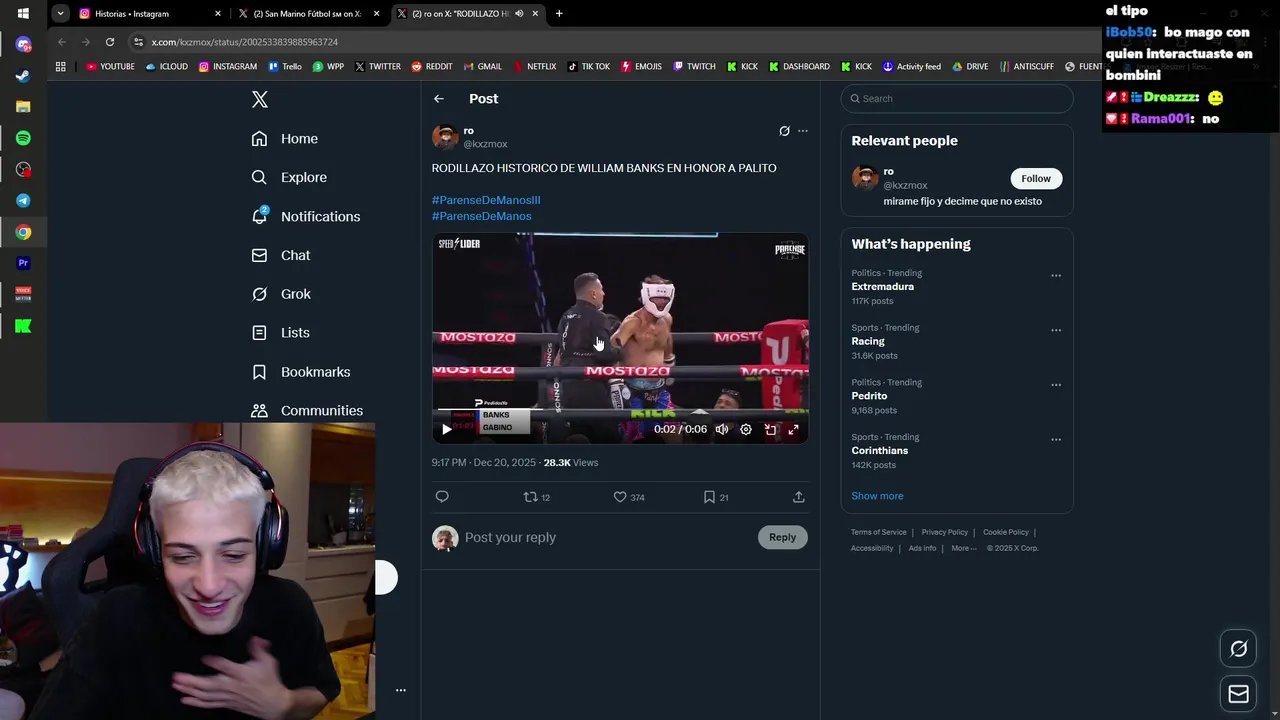Open the floating messages envelope button
The width and height of the screenshot is (1280, 720).
[1238, 694]
